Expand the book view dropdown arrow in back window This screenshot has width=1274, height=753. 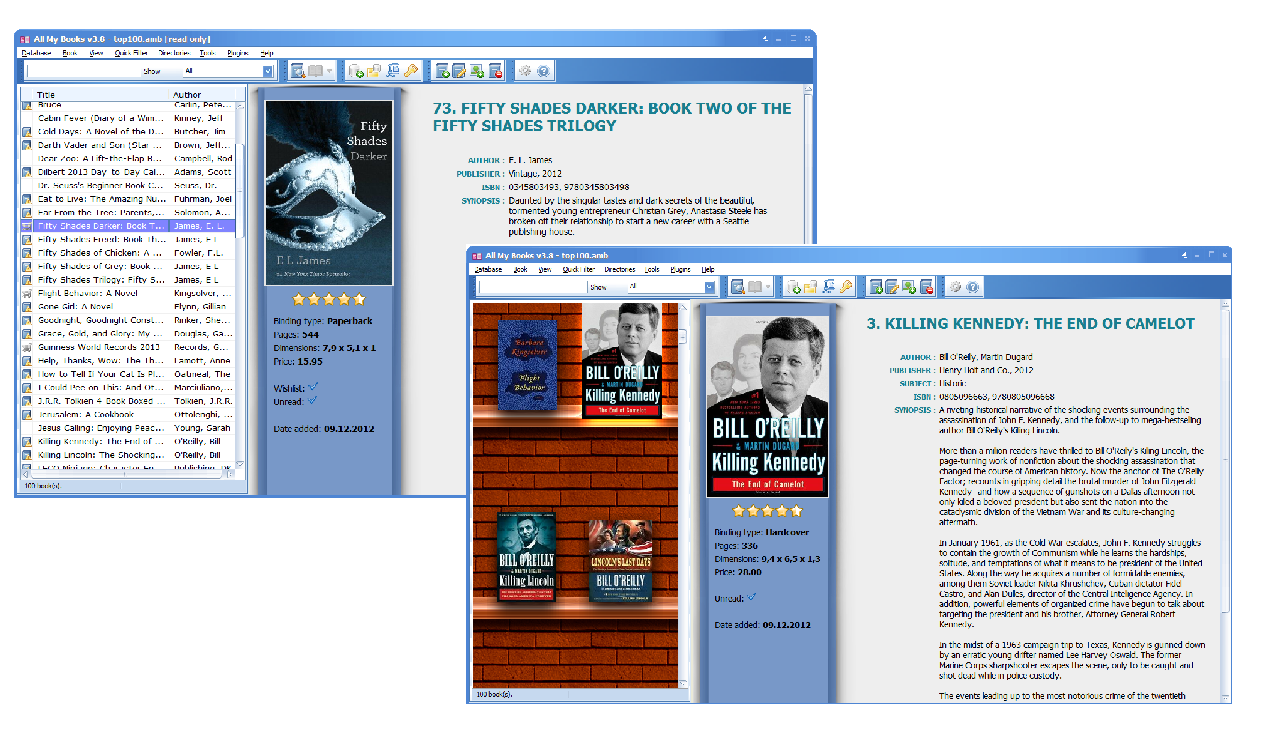pos(330,71)
